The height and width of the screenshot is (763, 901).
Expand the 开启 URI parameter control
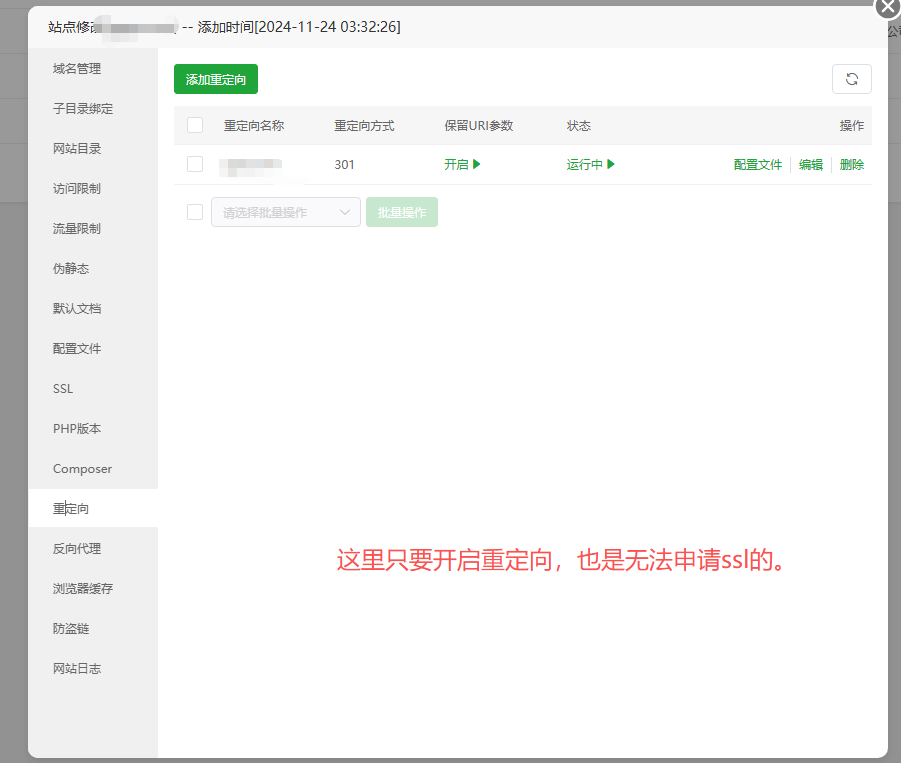[x=462, y=164]
